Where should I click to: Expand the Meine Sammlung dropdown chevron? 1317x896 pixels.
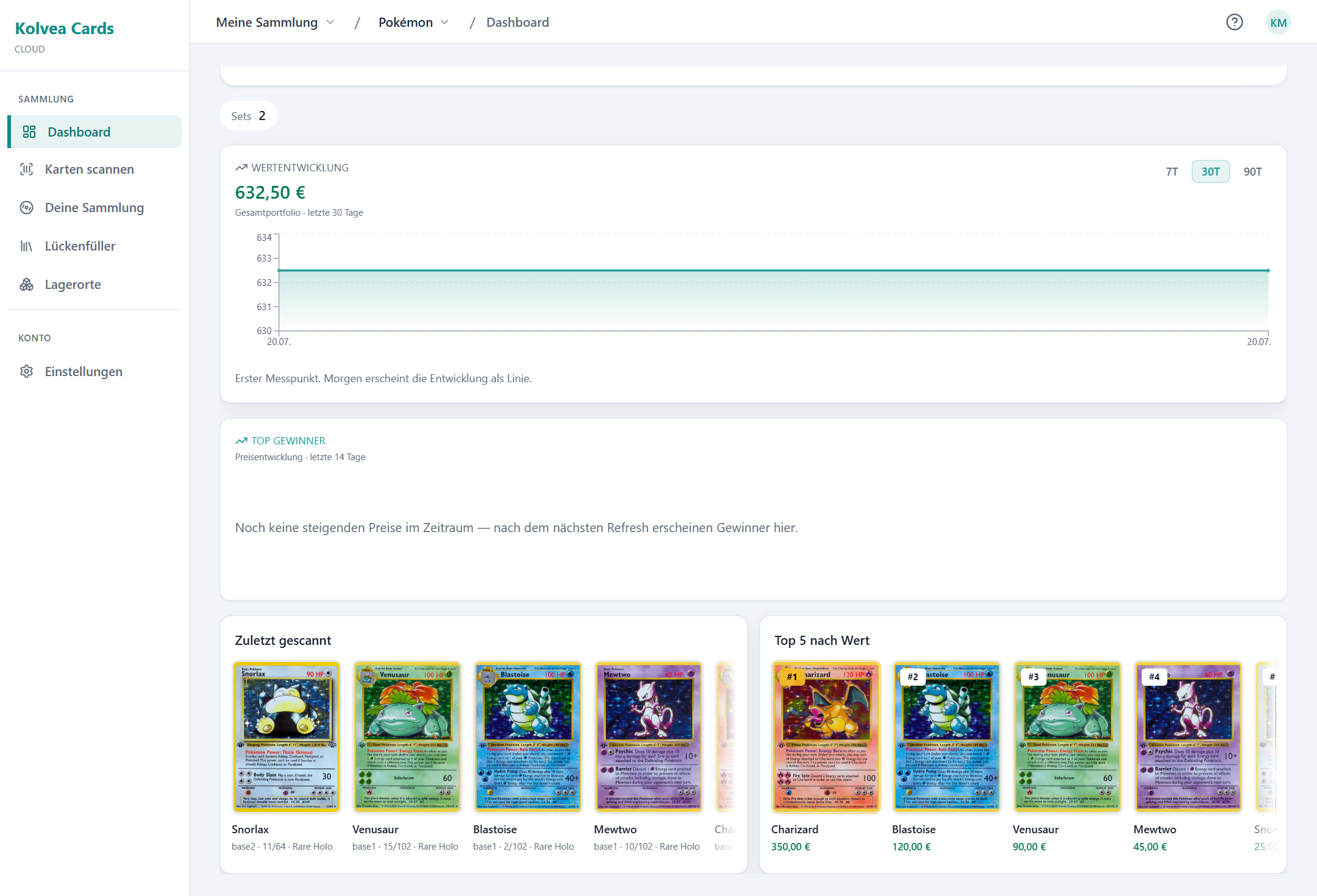330,23
